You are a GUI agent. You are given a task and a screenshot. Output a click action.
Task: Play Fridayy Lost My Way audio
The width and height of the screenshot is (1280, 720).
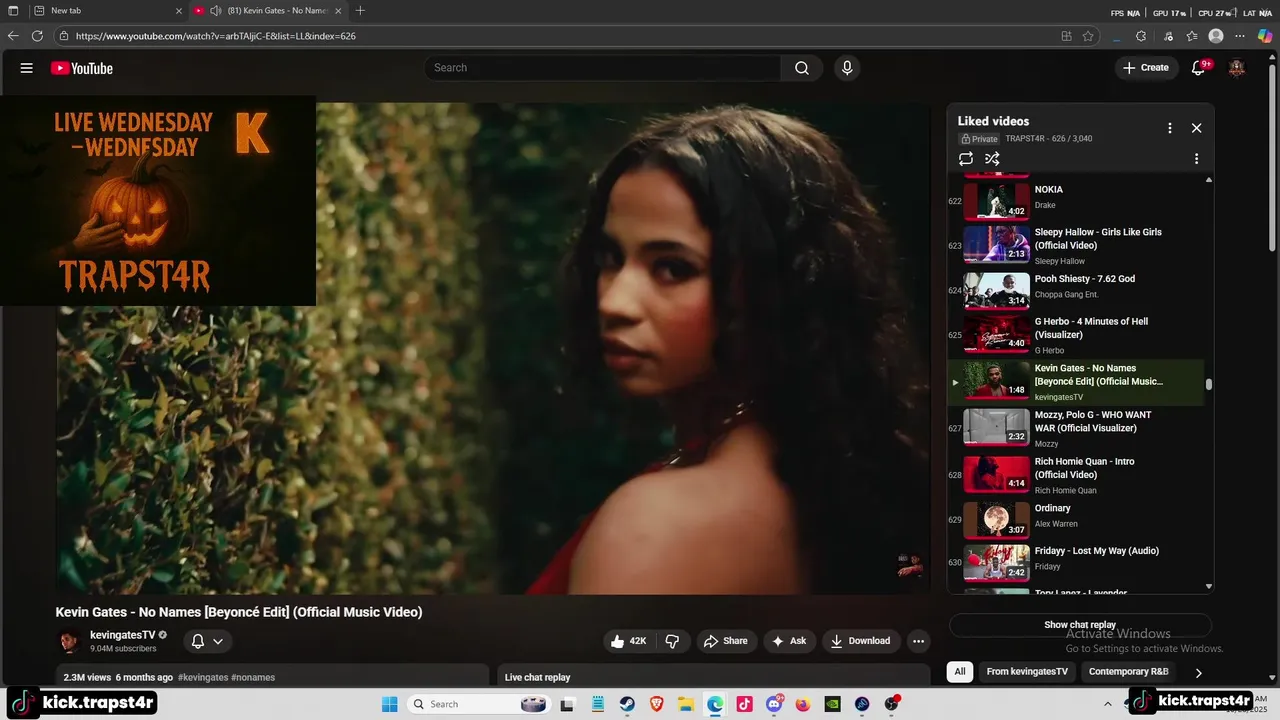(x=1075, y=562)
